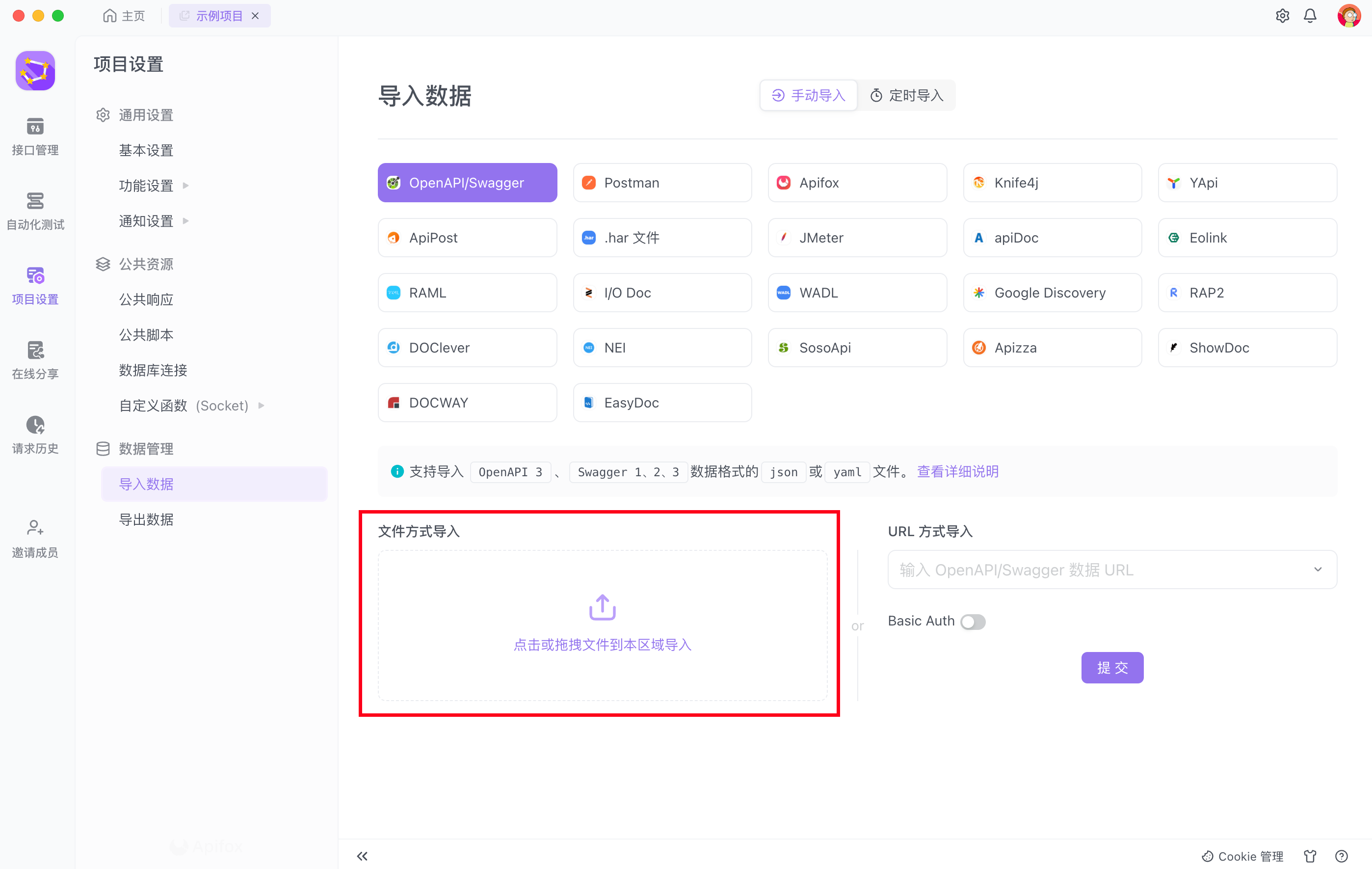The height and width of the screenshot is (869, 1372).
Task: Choose Apifox import format
Action: coord(857,183)
